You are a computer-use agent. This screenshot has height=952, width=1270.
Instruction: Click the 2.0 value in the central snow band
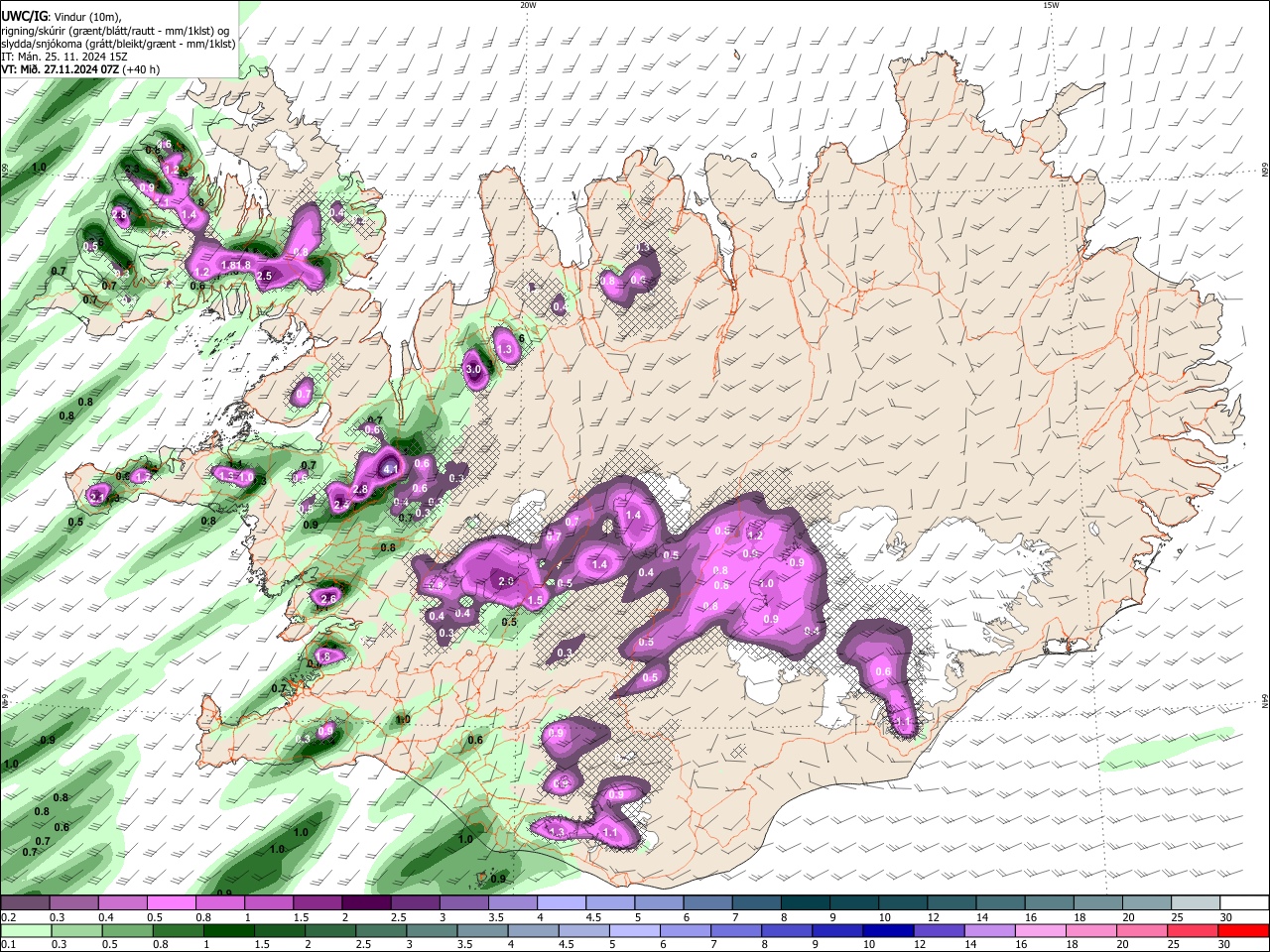coord(505,581)
